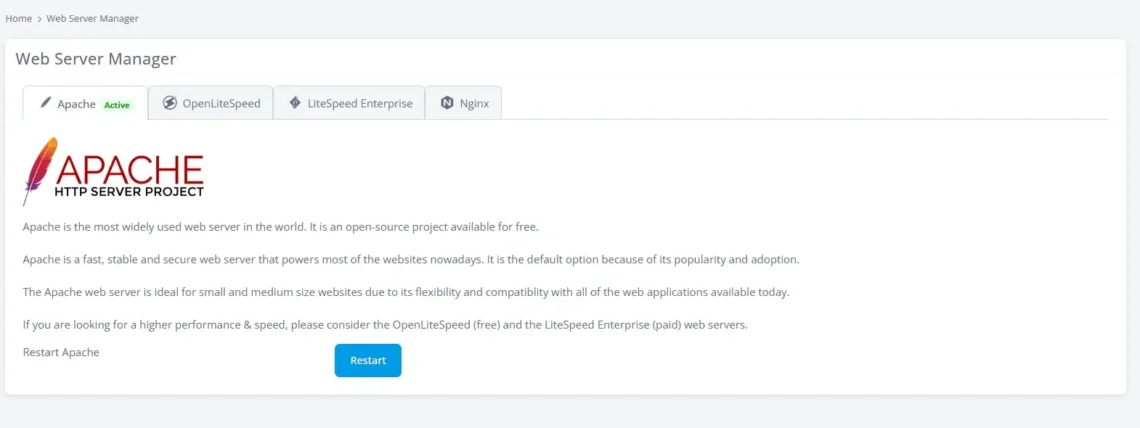Image resolution: width=1140 pixels, height=428 pixels.
Task: Switch to the Nginx tab
Action: pos(474,103)
